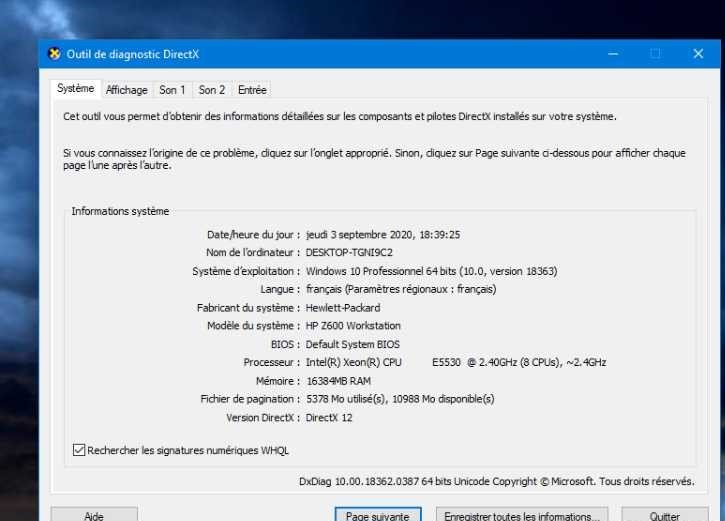The width and height of the screenshot is (725, 521).
Task: Click the Page suivante button
Action: point(378,515)
